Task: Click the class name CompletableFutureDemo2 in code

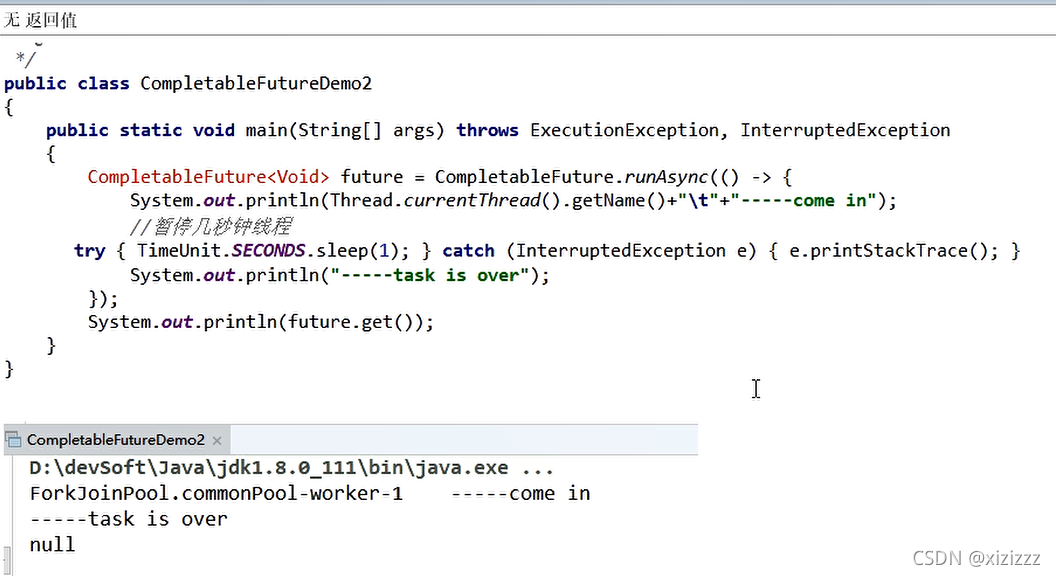Action: (256, 84)
